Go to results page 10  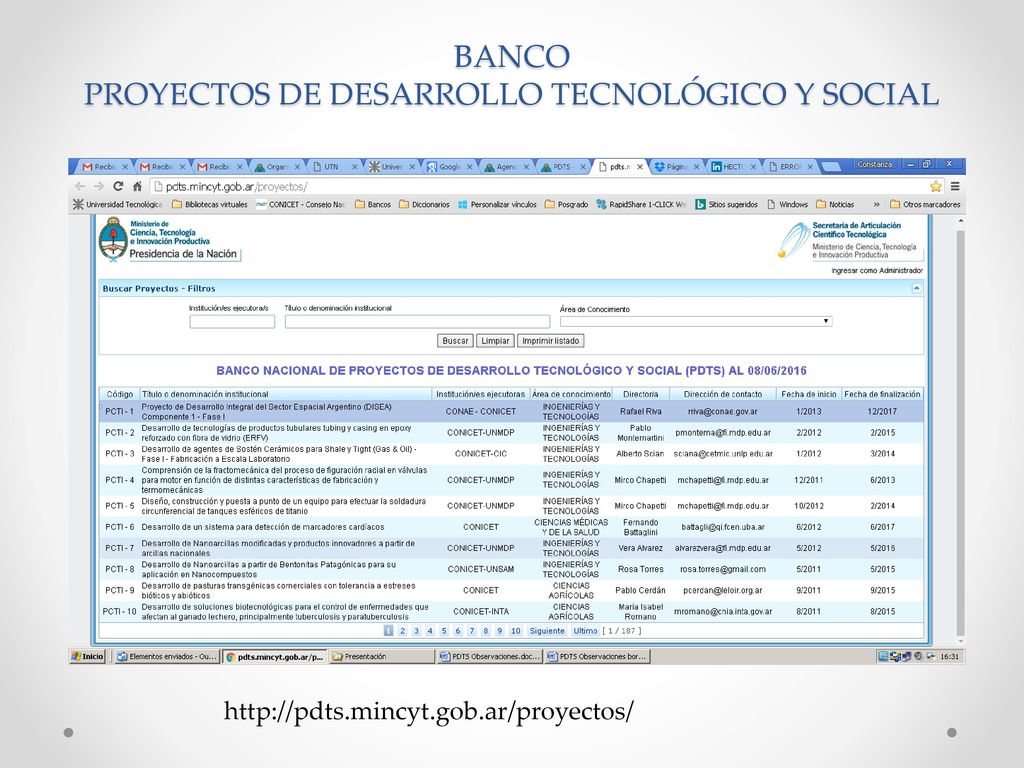(515, 631)
